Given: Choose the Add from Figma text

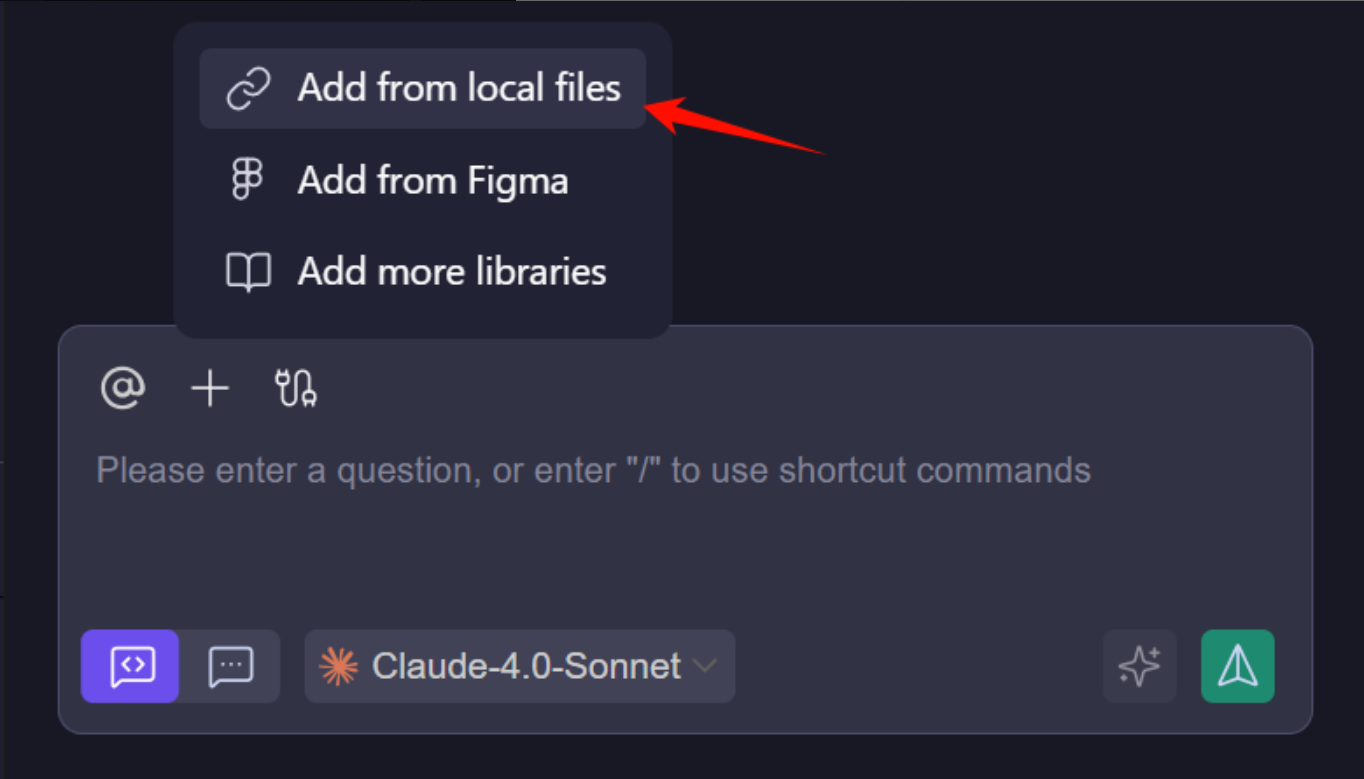Looking at the screenshot, I should [x=433, y=181].
